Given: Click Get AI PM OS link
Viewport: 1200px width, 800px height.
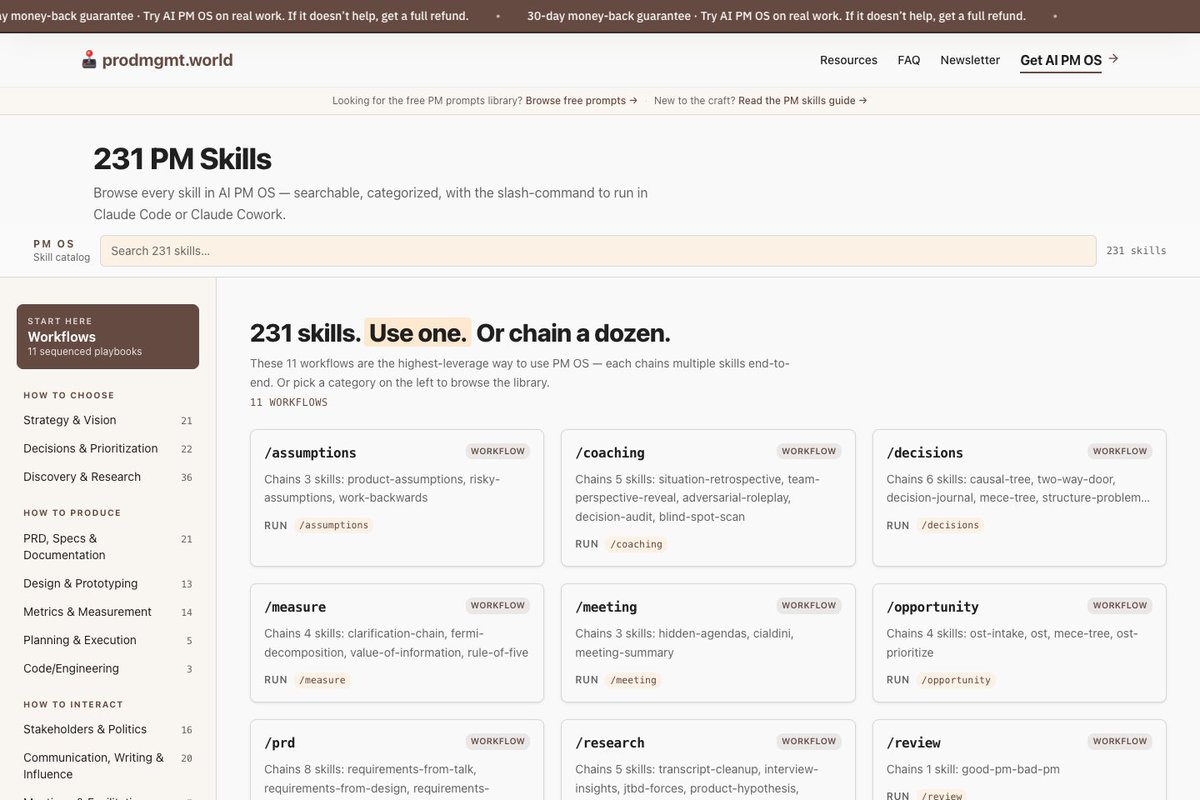Looking at the screenshot, I should point(1061,60).
